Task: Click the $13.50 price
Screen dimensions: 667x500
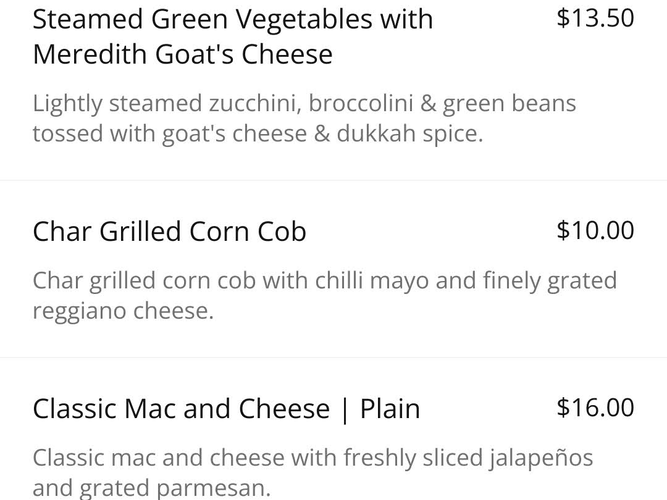Action: coord(595,18)
